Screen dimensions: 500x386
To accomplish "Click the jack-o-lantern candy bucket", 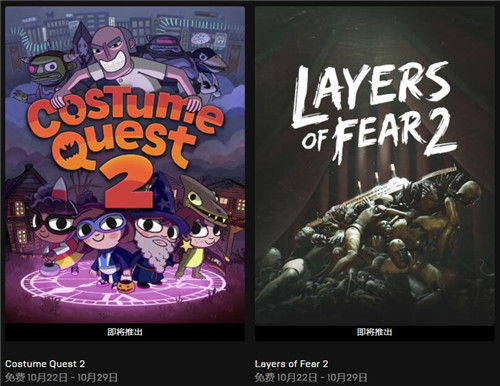I will [x=126, y=285].
